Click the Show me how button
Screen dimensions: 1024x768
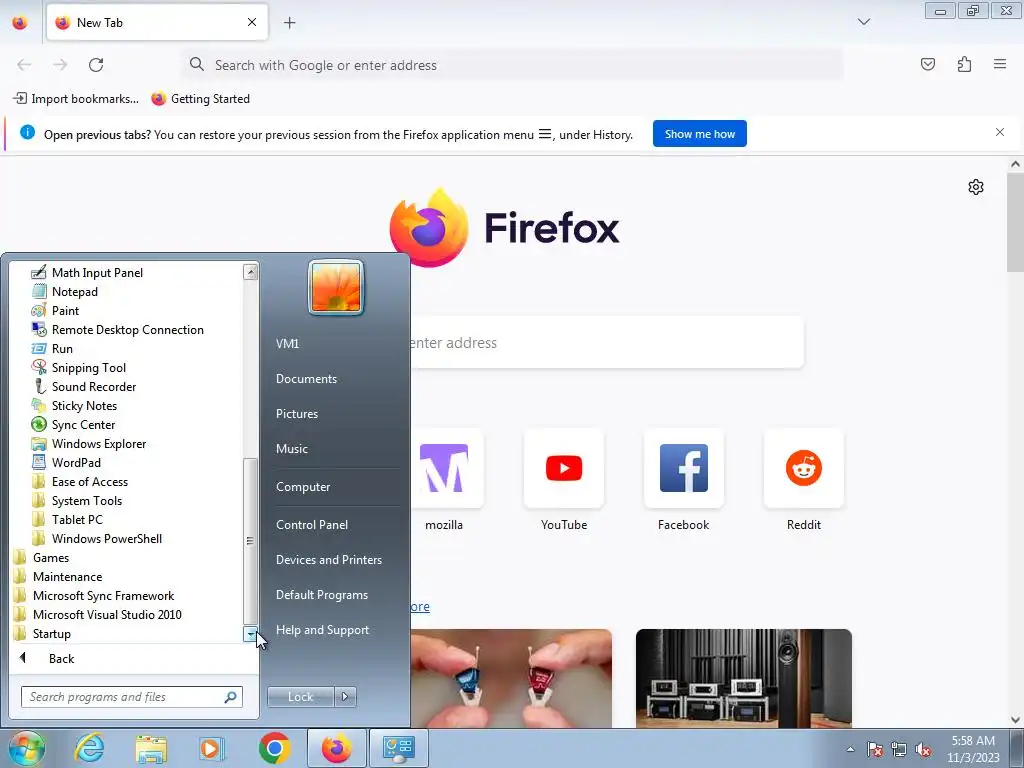click(x=699, y=134)
